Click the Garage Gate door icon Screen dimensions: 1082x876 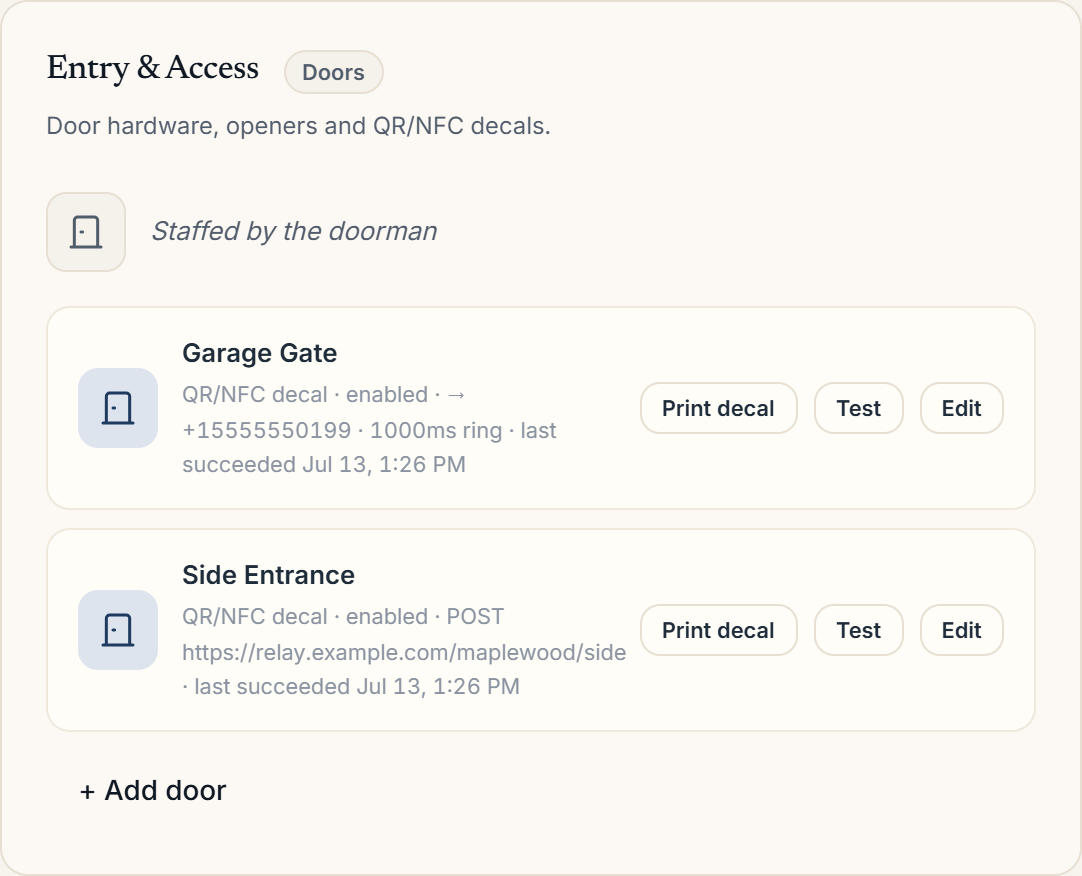(118, 408)
